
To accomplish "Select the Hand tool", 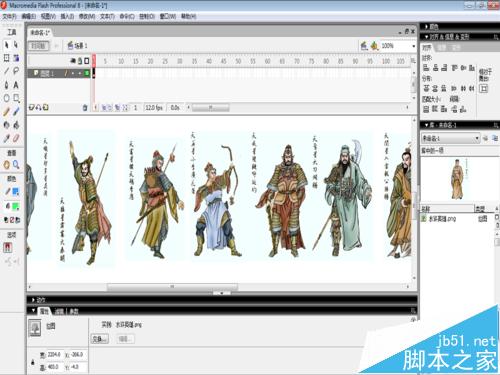I will click(x=7, y=165).
